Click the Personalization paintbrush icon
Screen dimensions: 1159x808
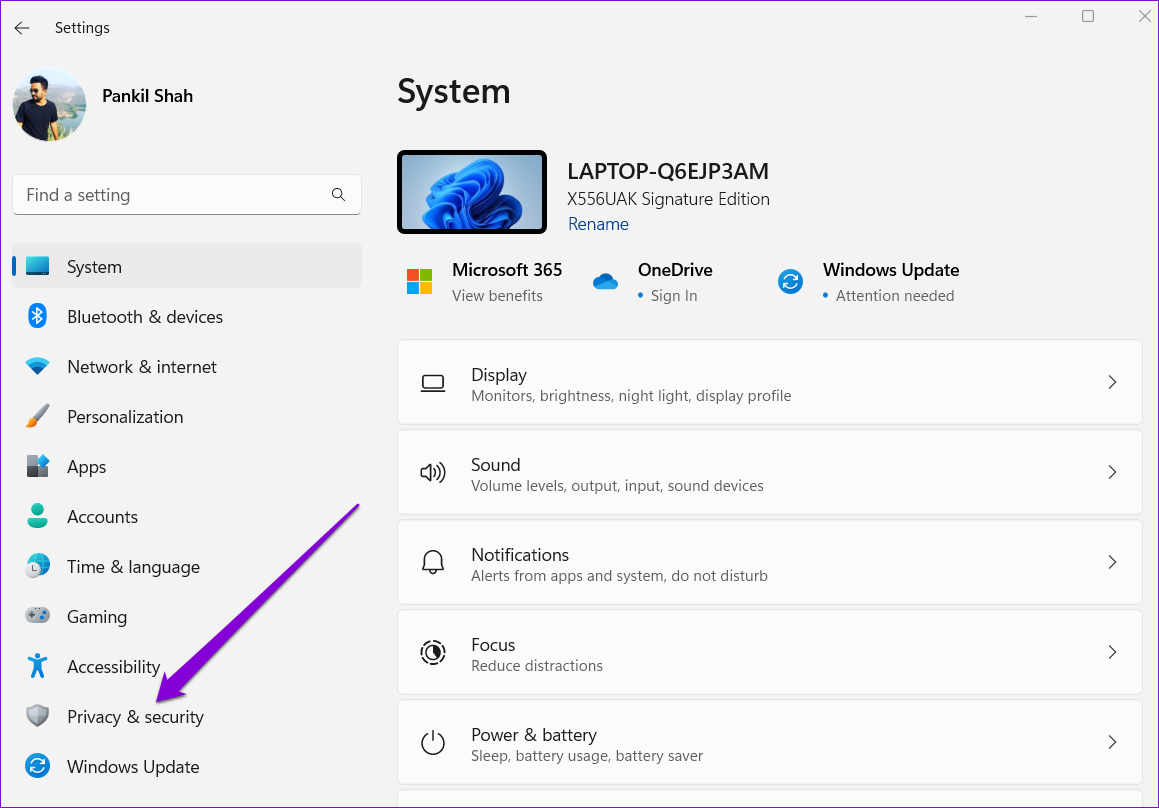click(38, 417)
